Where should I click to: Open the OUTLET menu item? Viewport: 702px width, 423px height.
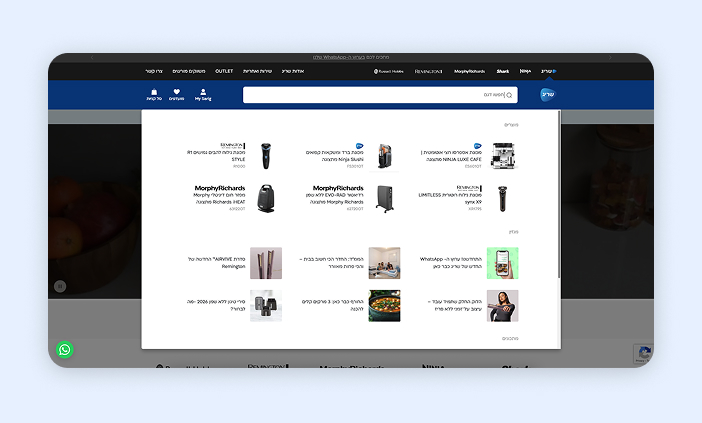[224, 72]
